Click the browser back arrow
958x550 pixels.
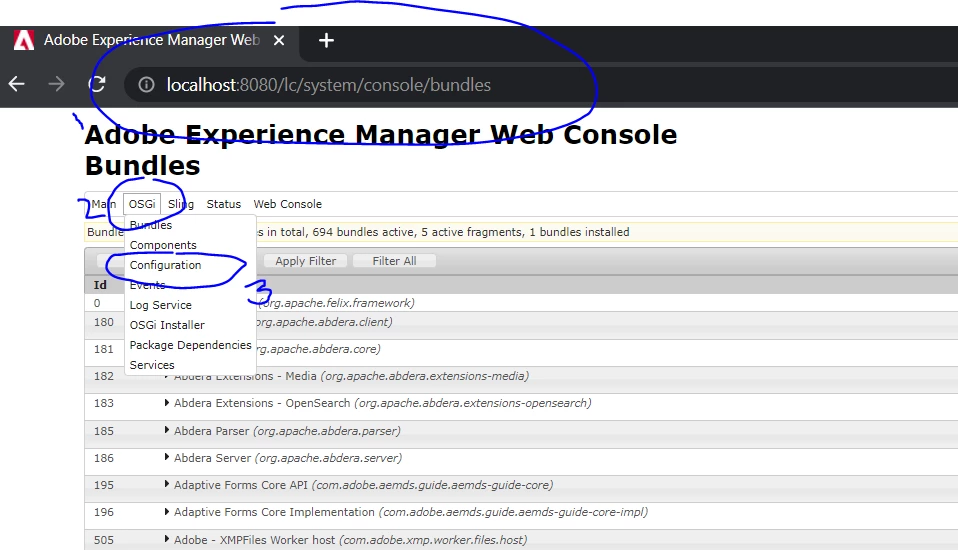point(16,84)
